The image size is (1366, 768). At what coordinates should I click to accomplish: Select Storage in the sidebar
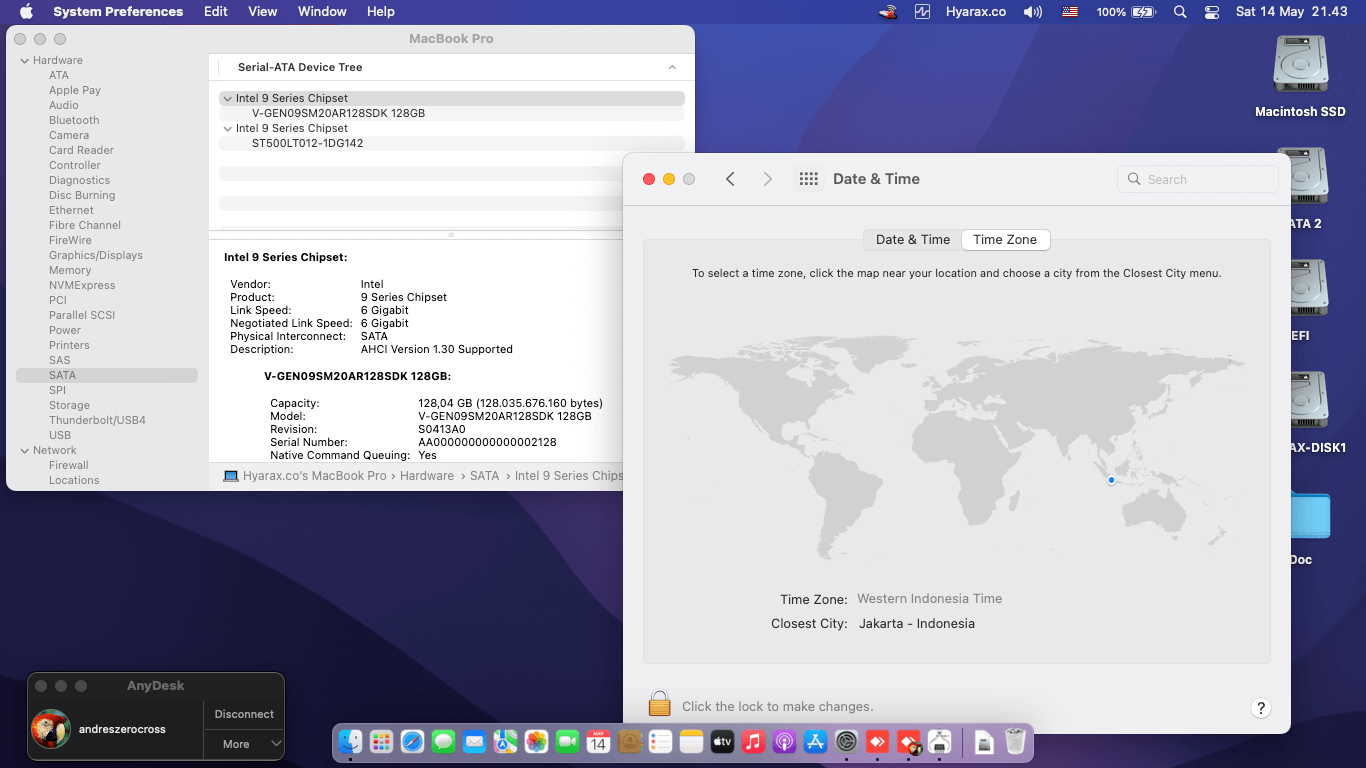click(x=69, y=405)
